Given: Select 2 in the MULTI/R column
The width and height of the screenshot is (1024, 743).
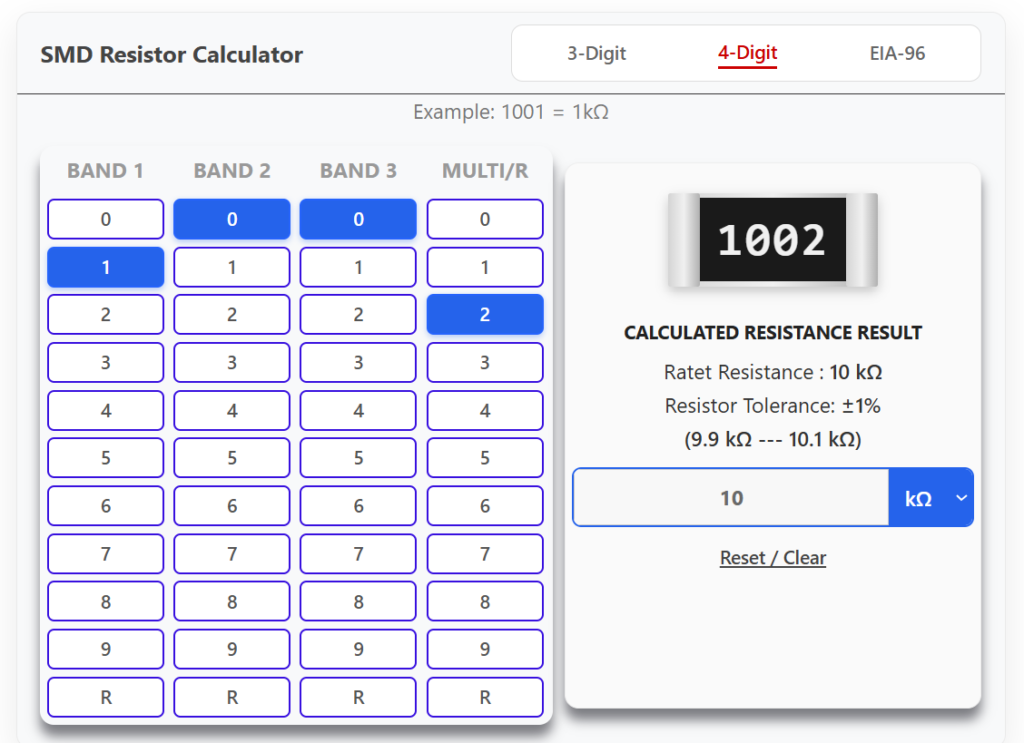Looking at the screenshot, I should point(485,315).
